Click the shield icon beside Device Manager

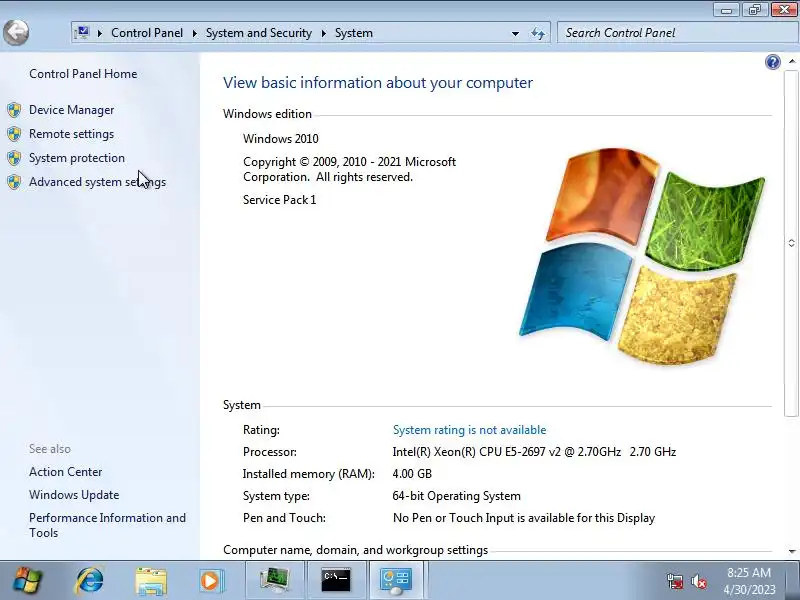point(14,110)
